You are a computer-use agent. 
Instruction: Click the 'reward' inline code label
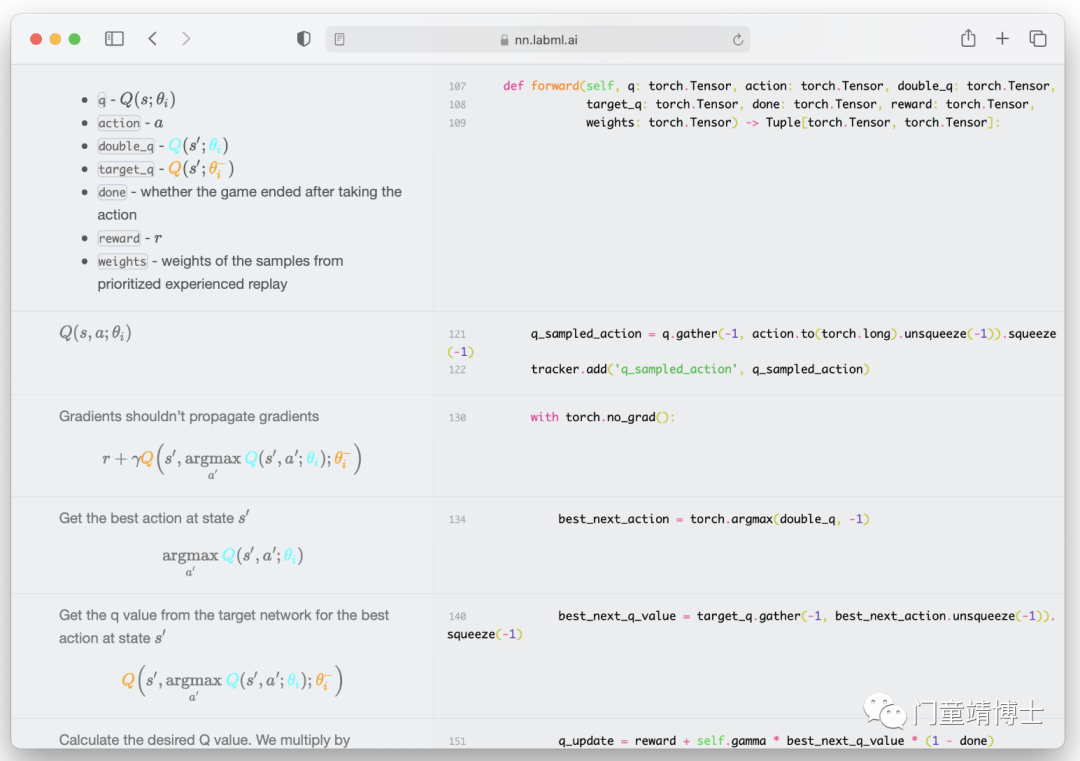click(119, 238)
